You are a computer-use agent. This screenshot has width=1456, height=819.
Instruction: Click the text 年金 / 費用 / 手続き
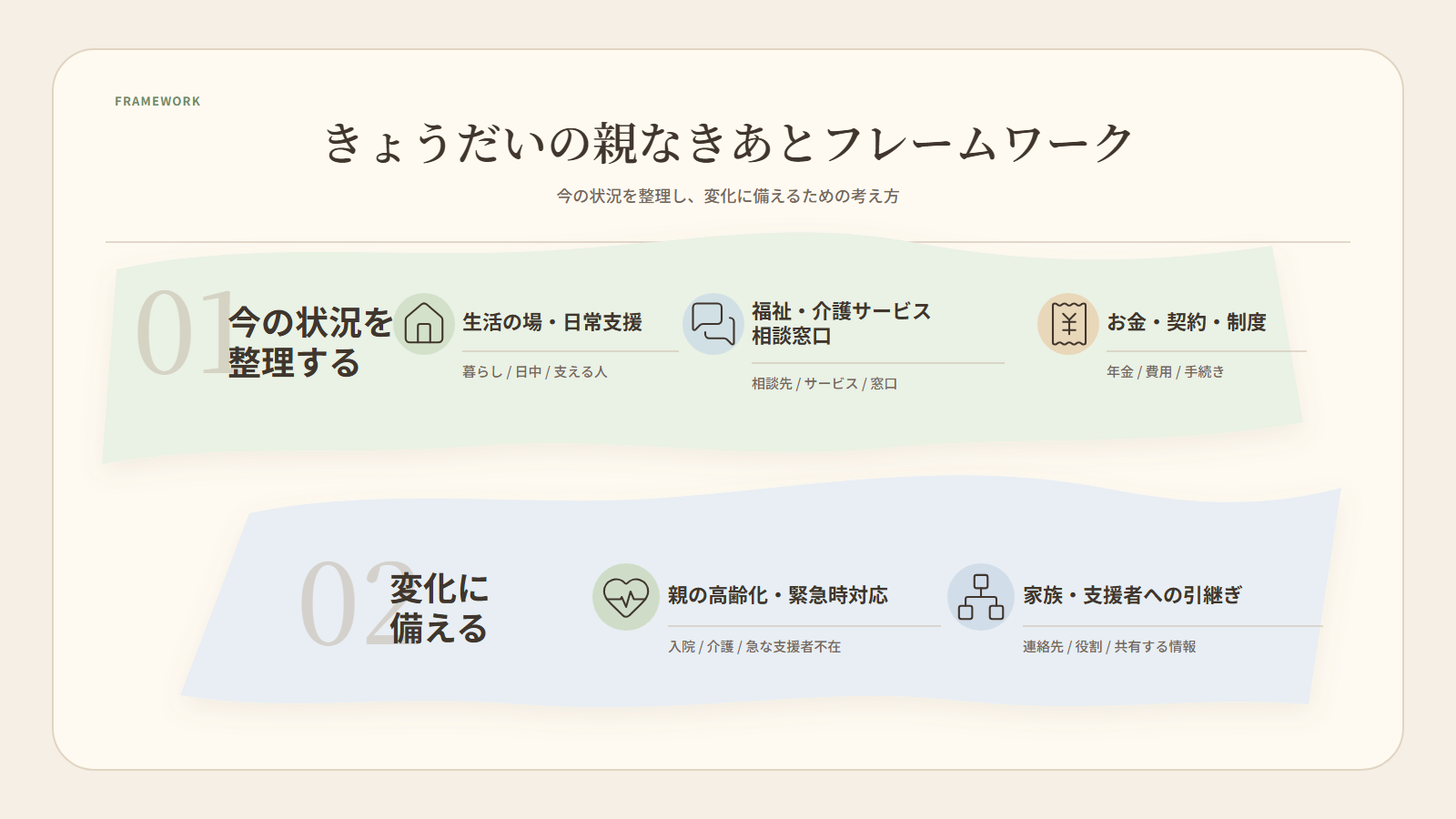(1166, 371)
